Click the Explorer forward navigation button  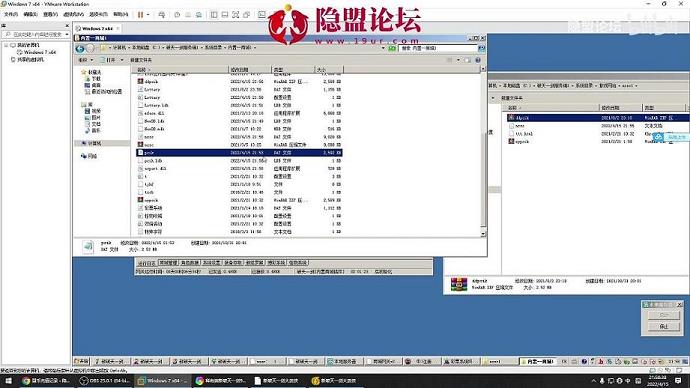tap(90, 48)
